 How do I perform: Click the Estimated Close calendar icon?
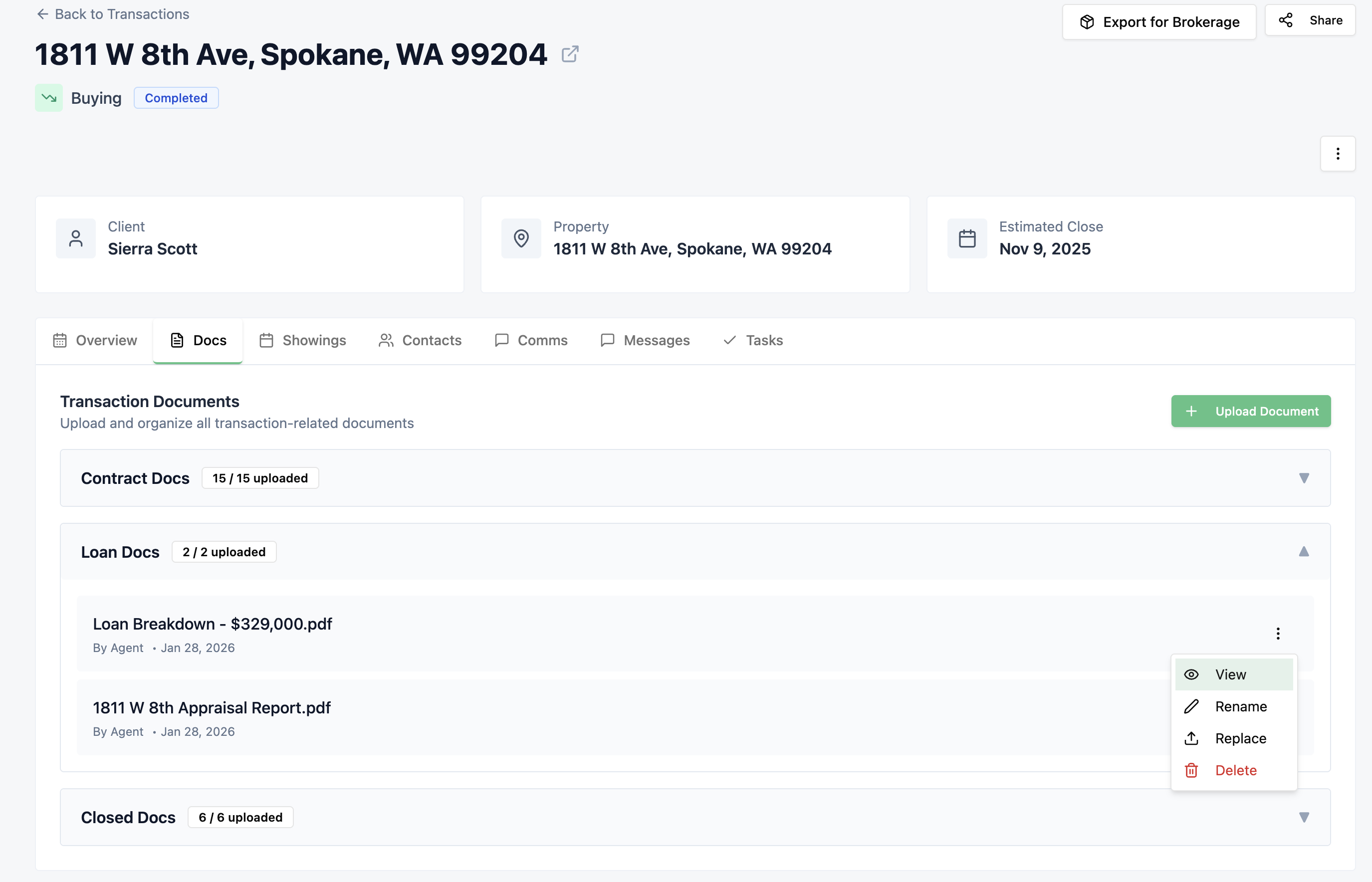click(x=966, y=238)
